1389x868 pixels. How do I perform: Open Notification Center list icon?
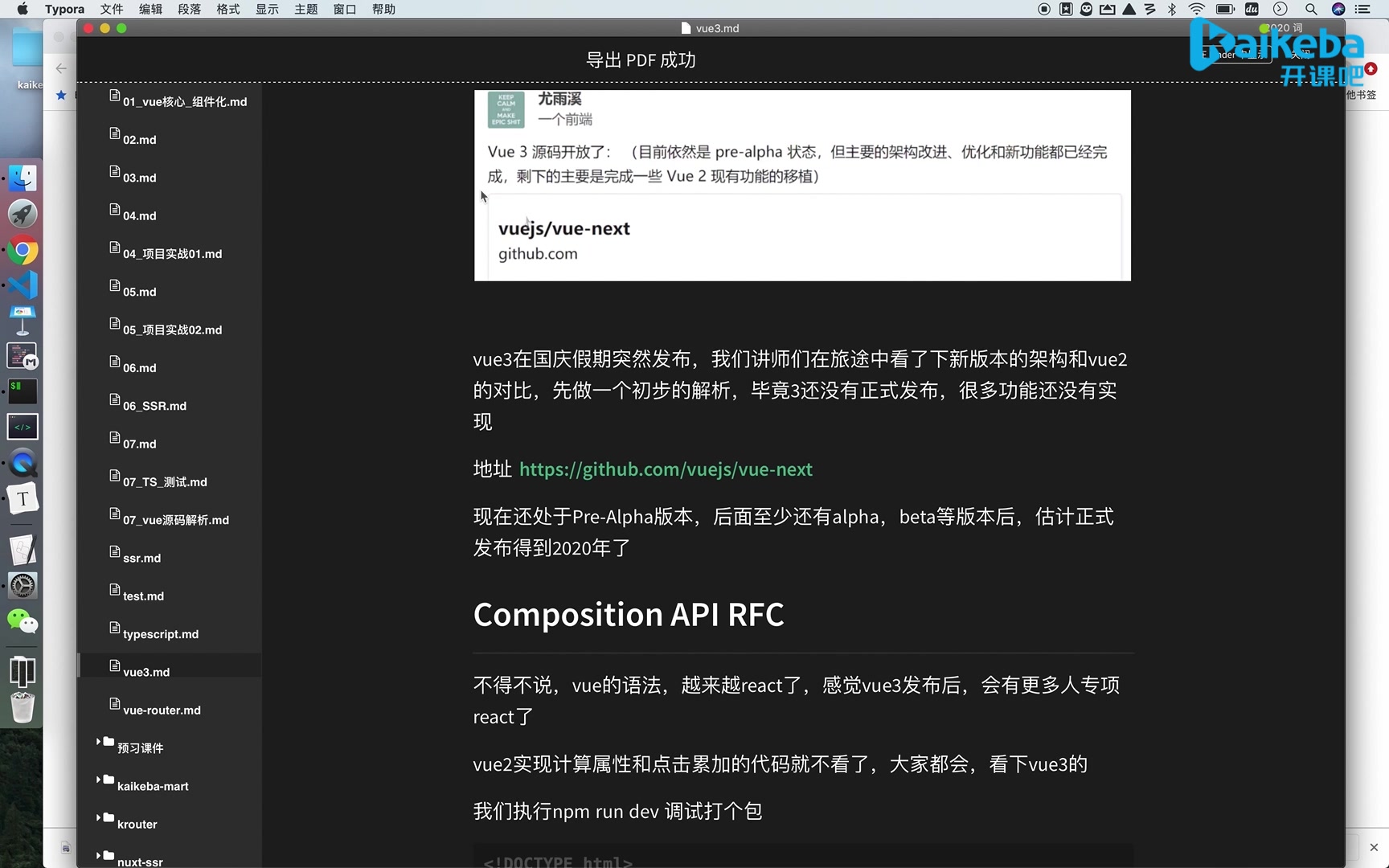coord(1362,9)
